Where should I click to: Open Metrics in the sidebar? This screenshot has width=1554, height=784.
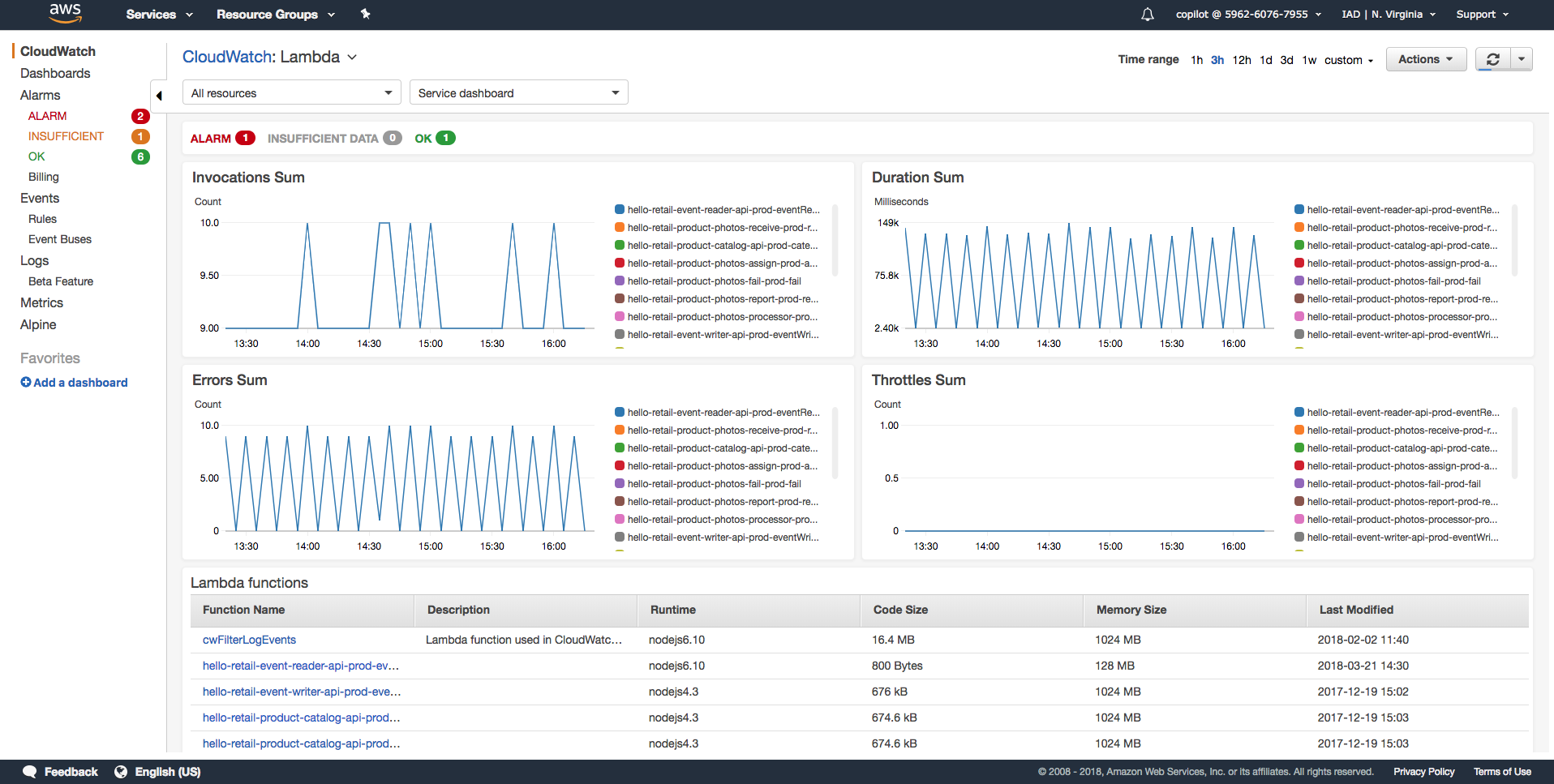[41, 302]
